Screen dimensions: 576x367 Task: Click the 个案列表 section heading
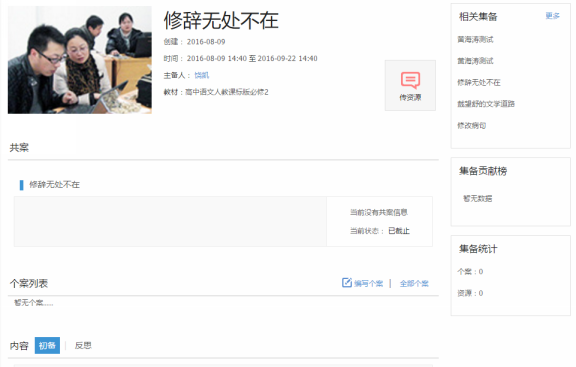coord(29,283)
